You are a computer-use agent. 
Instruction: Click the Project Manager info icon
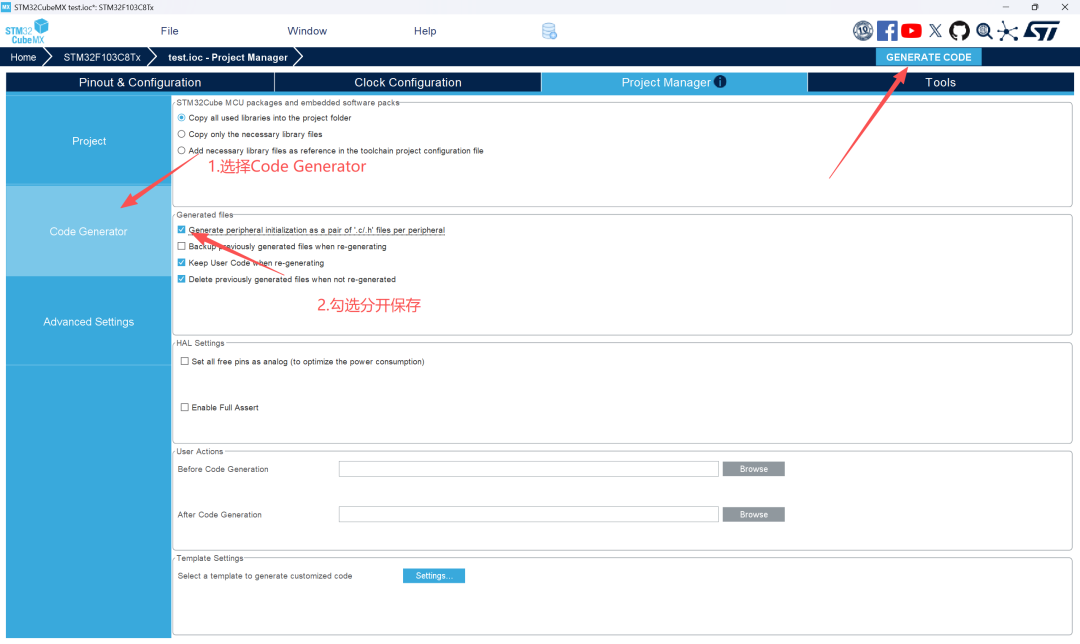coord(720,81)
